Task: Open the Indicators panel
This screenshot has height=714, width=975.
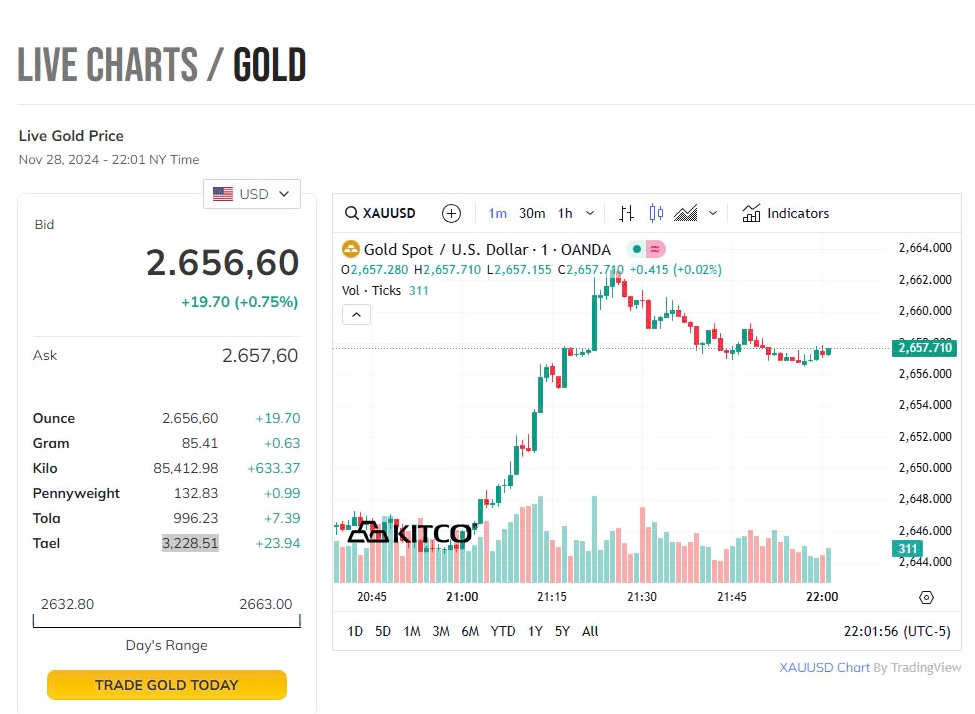Action: click(786, 213)
